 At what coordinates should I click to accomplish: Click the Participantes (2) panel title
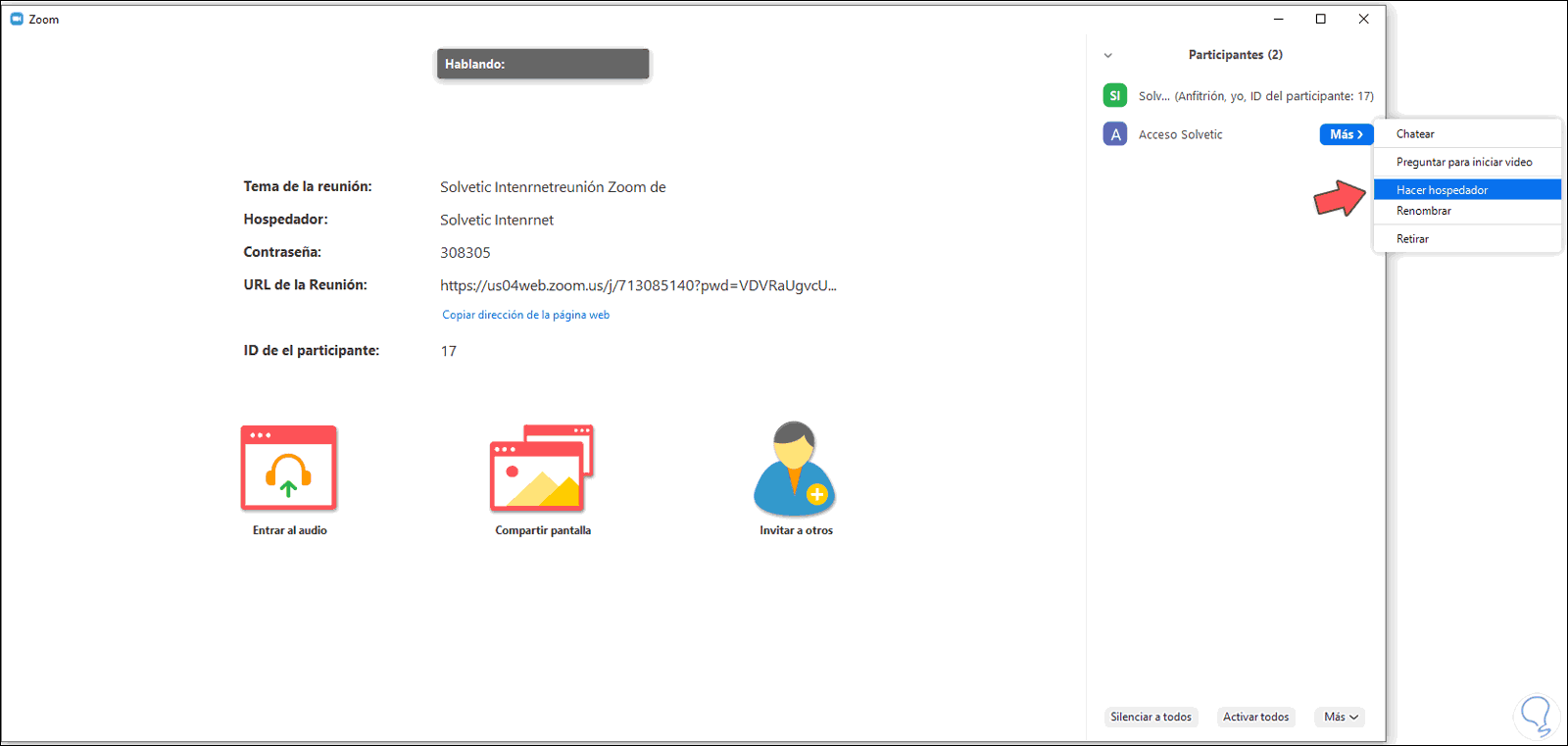(x=1236, y=55)
